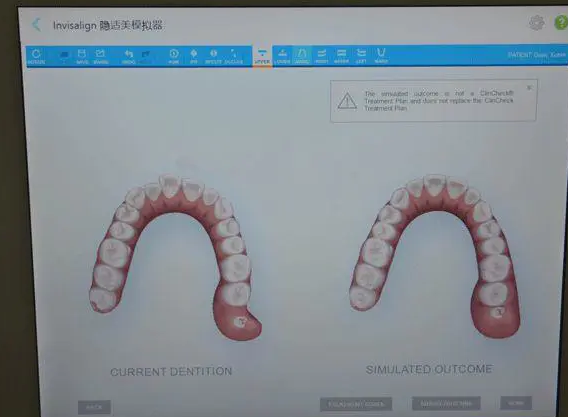Select the Anterior view icon
Screen dimensions: 568x417
[341, 56]
